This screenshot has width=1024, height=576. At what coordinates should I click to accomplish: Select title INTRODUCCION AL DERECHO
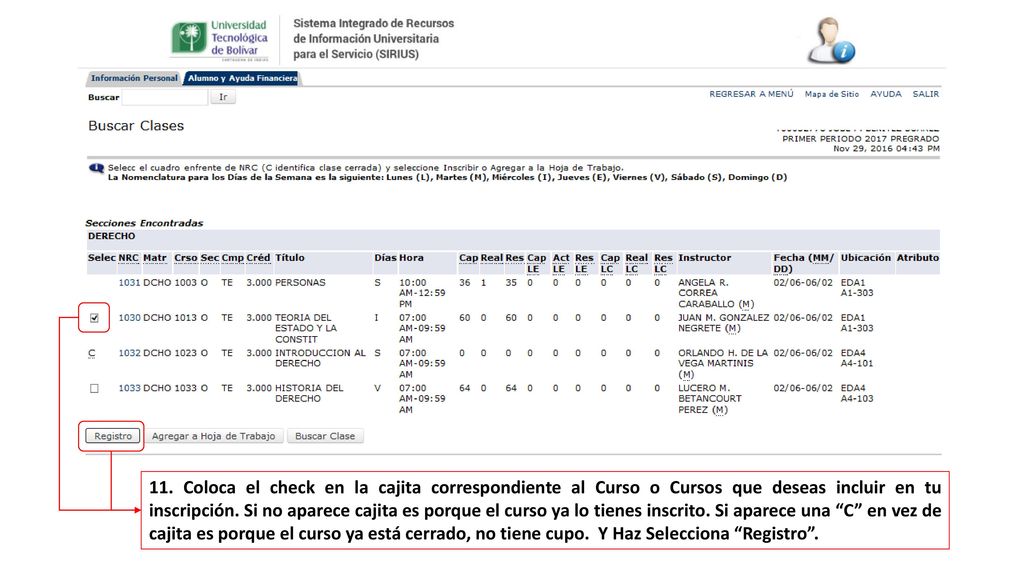320,359
